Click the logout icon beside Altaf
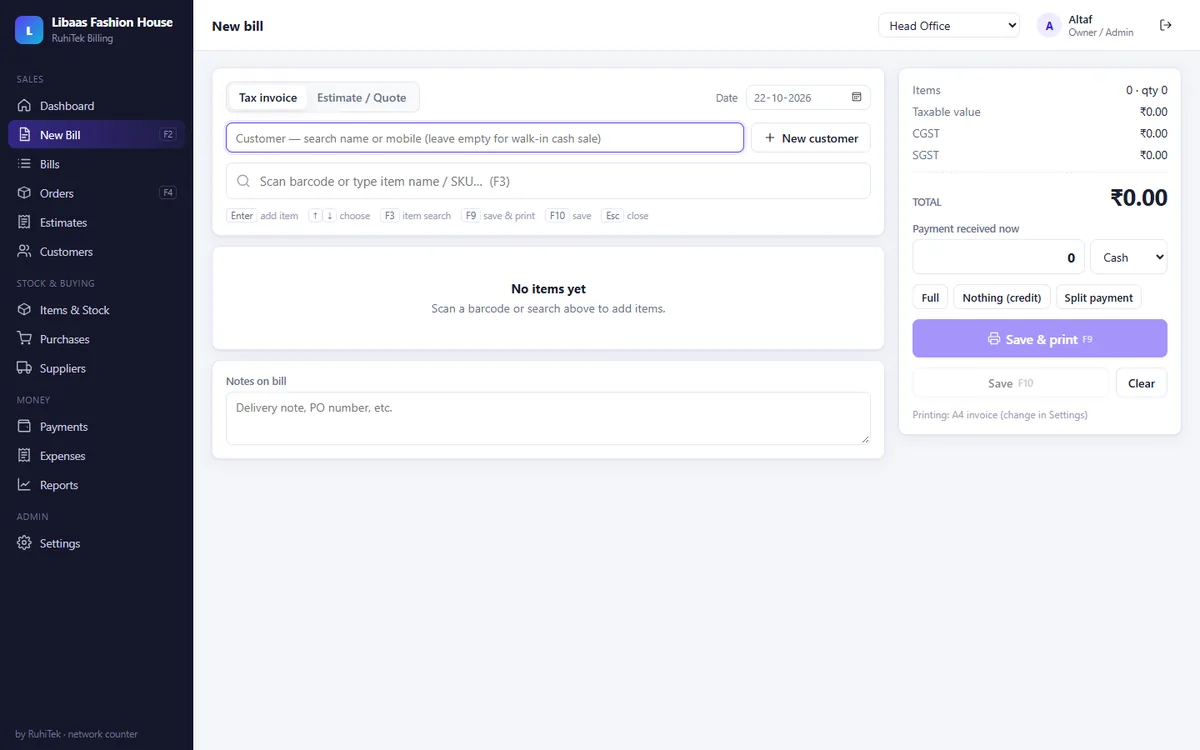1200x750 pixels. point(1165,26)
